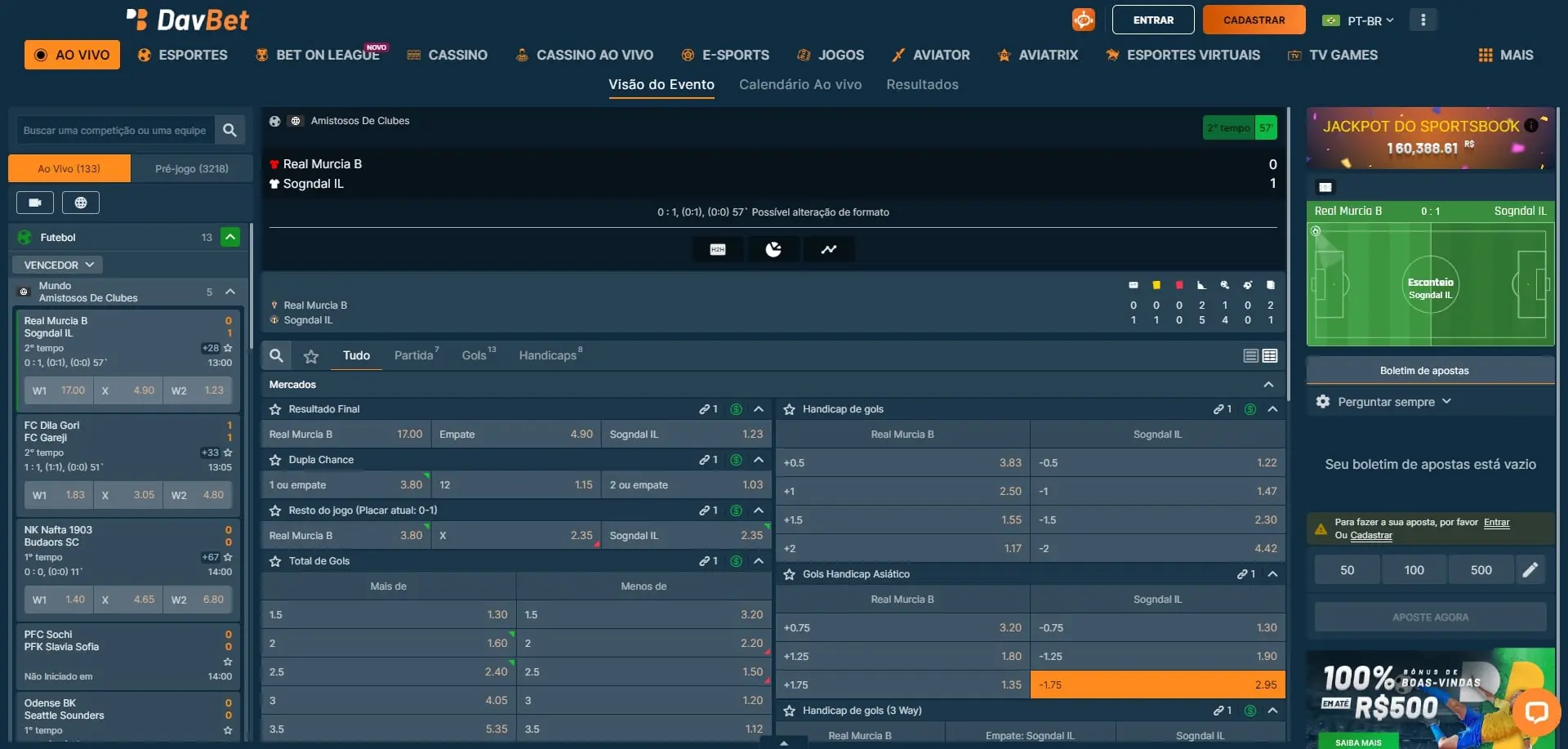Click the search magnifier in the left sidebar
Viewport: 1568px width, 749px height.
point(229,130)
